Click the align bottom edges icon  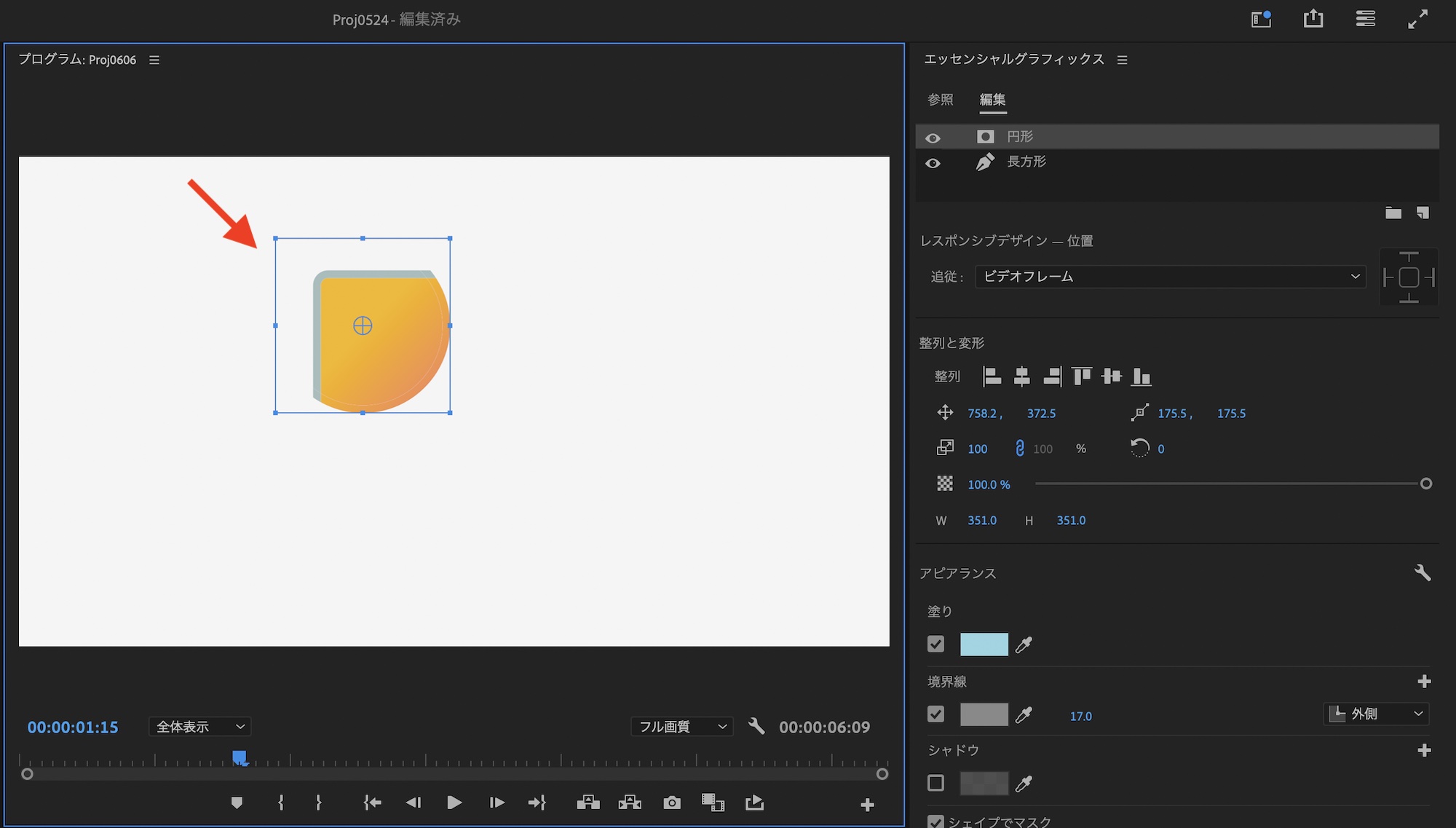(1141, 376)
